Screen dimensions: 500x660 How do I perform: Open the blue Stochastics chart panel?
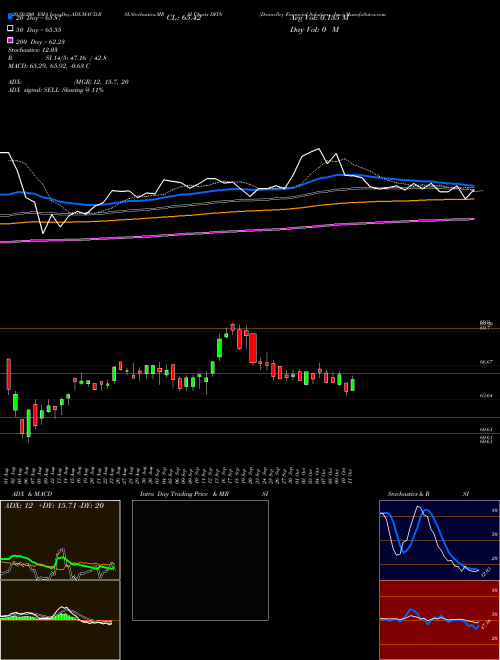point(439,540)
